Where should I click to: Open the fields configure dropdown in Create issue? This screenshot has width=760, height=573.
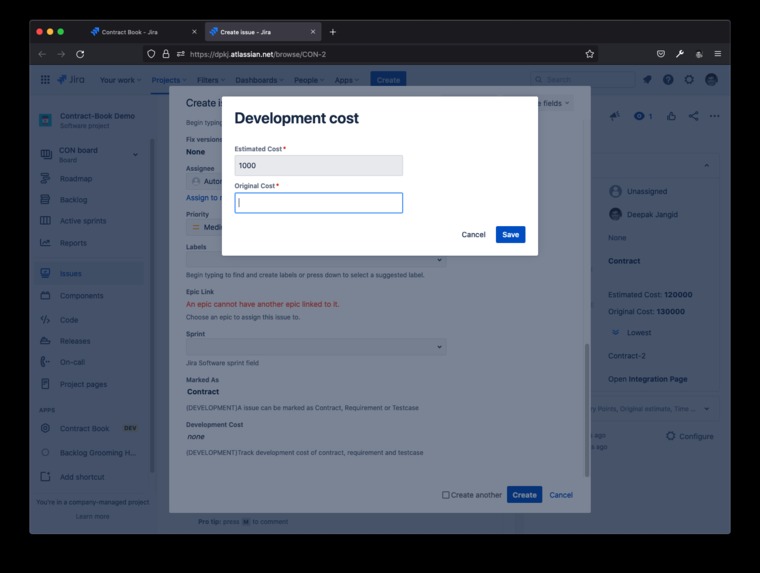pos(555,103)
